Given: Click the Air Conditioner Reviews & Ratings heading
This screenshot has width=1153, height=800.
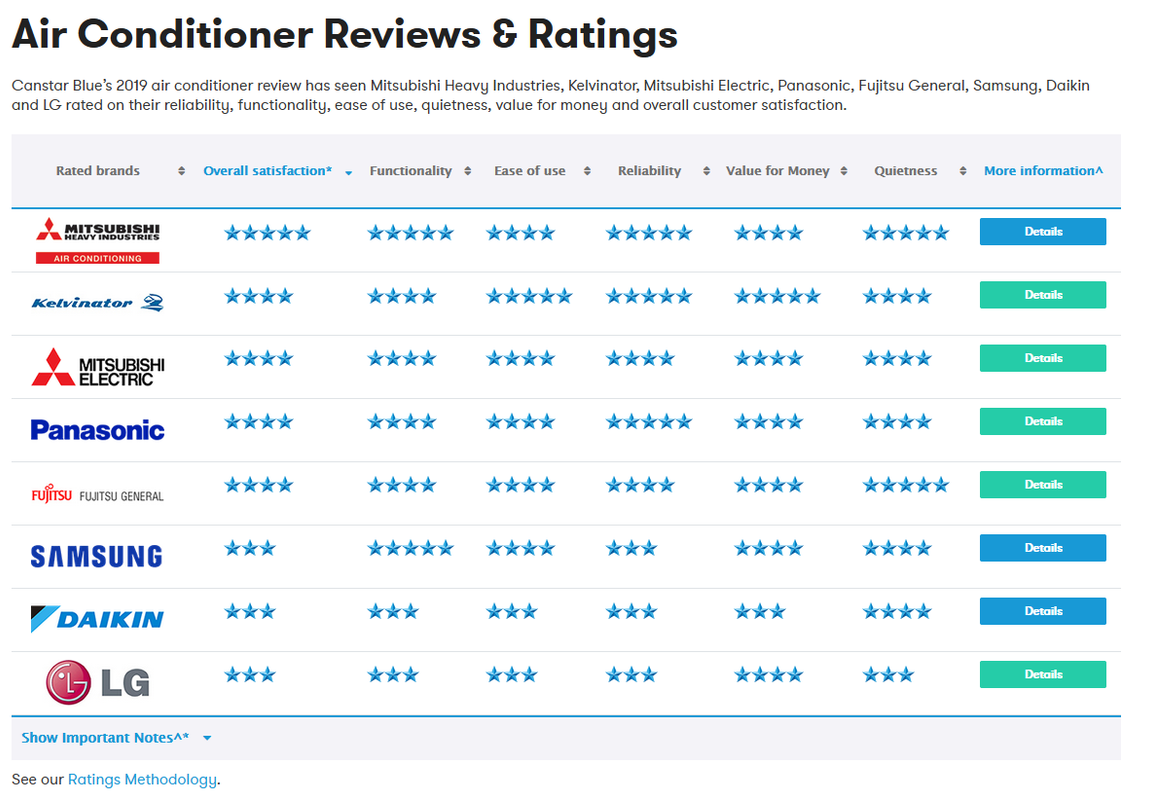Looking at the screenshot, I should (x=344, y=34).
